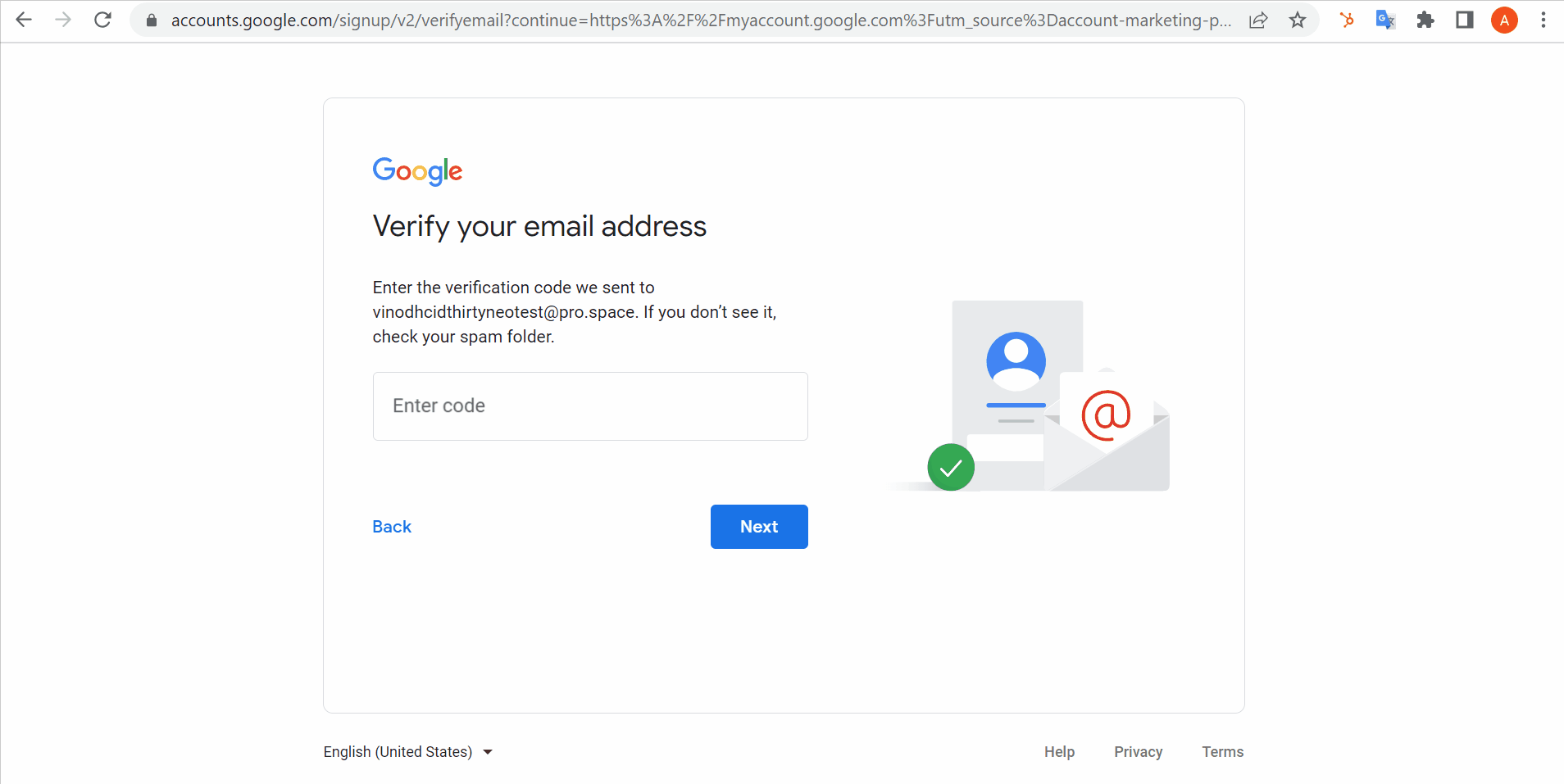Image resolution: width=1564 pixels, height=784 pixels.
Task: Bookmark this page with the star icon
Action: [1298, 20]
